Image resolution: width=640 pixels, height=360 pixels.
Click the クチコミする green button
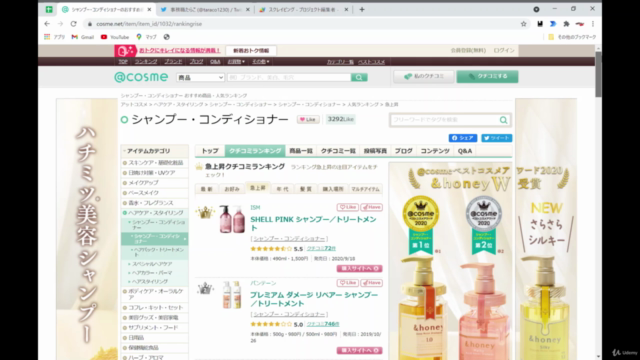click(487, 76)
